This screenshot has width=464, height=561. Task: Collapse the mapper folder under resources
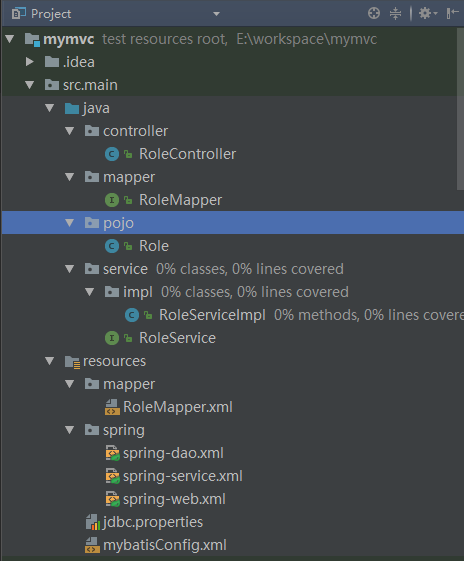[70, 384]
